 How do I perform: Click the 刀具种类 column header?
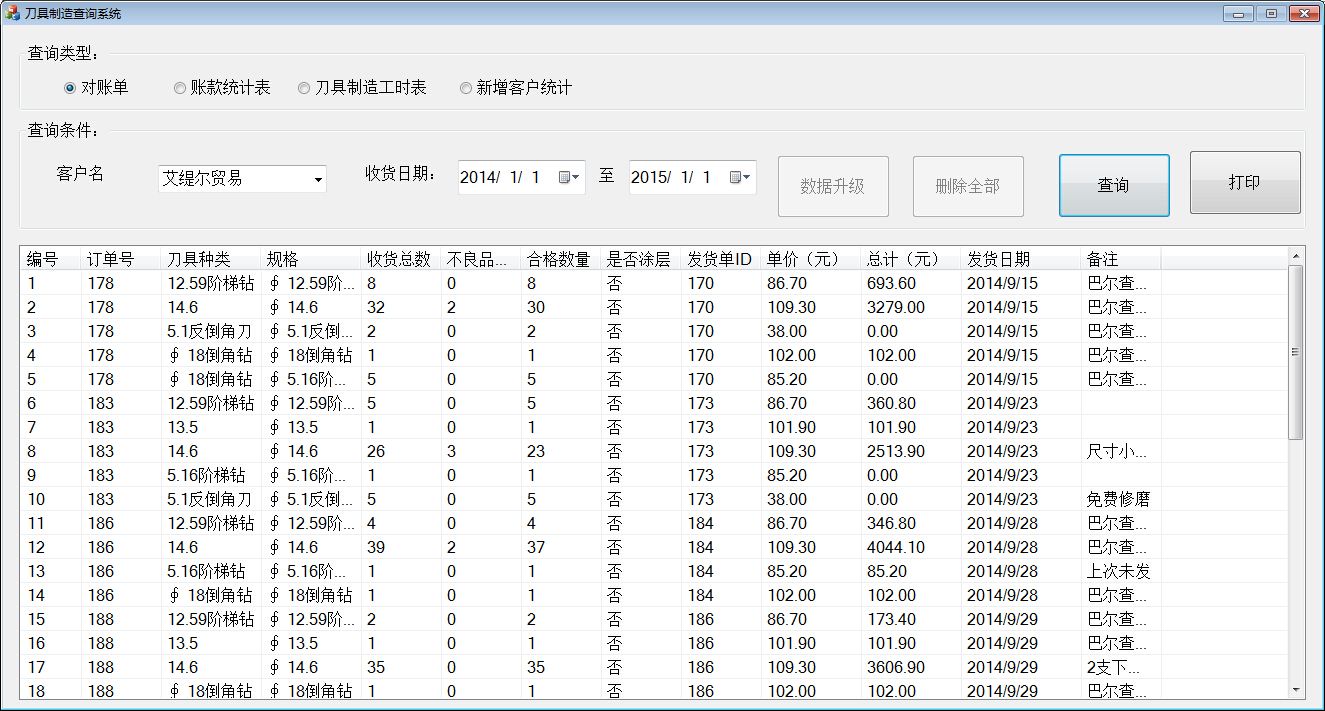(198, 259)
